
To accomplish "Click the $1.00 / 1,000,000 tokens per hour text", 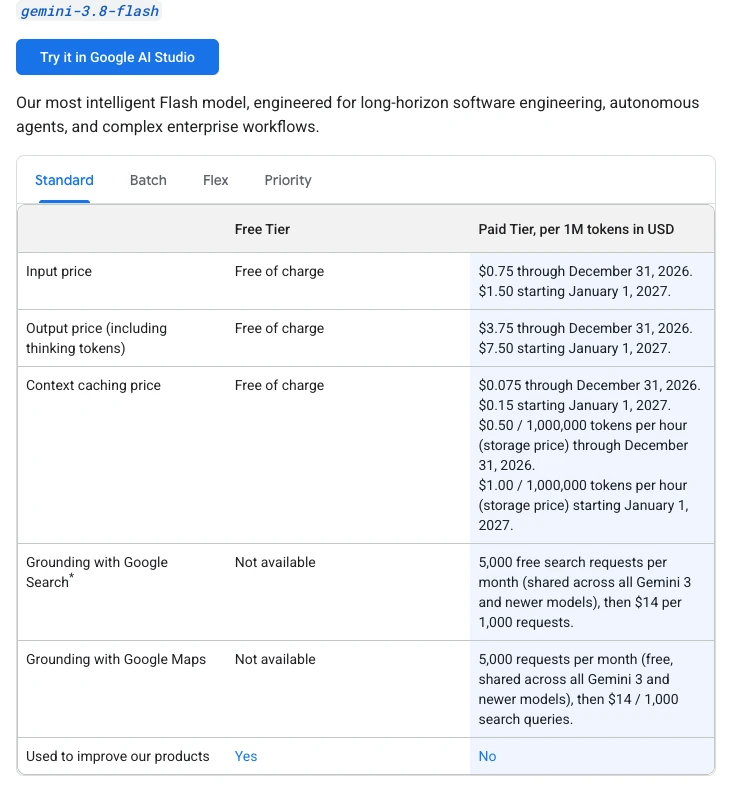I will click(583, 486).
